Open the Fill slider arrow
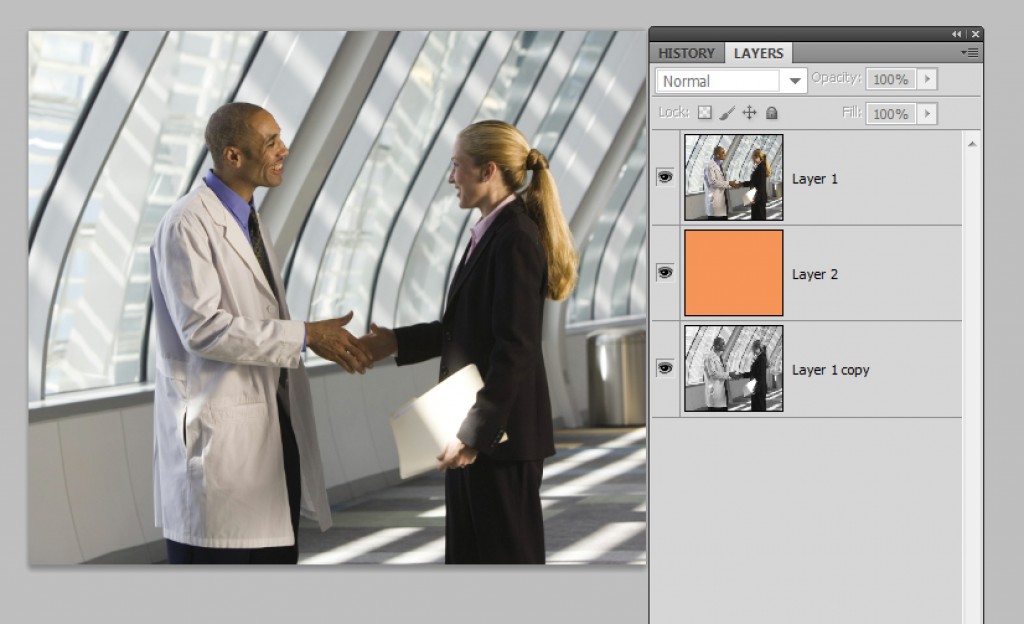1024x624 pixels. coord(928,113)
